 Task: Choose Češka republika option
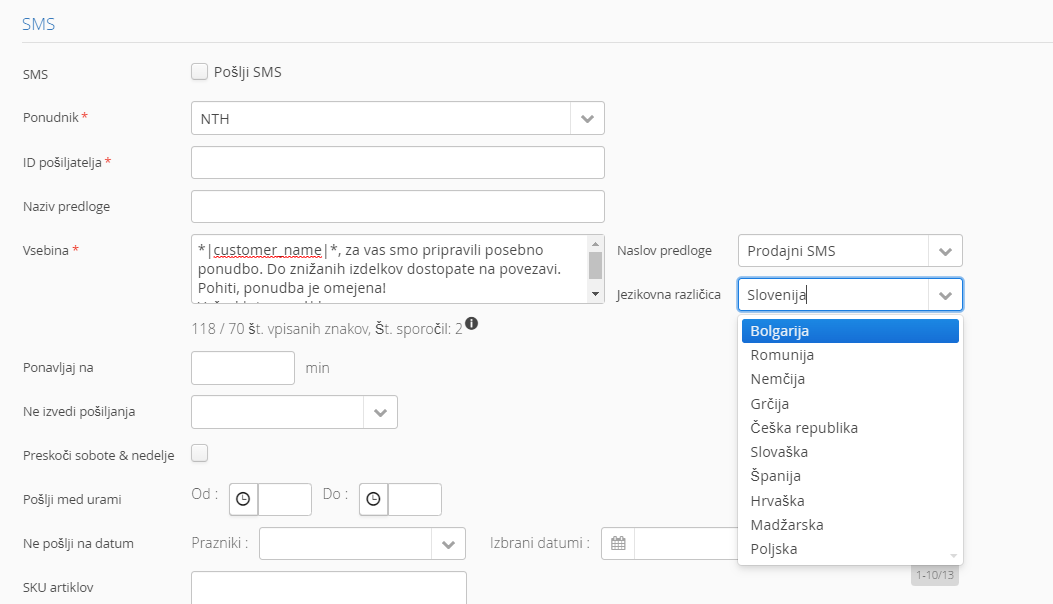pyautogui.click(x=850, y=428)
